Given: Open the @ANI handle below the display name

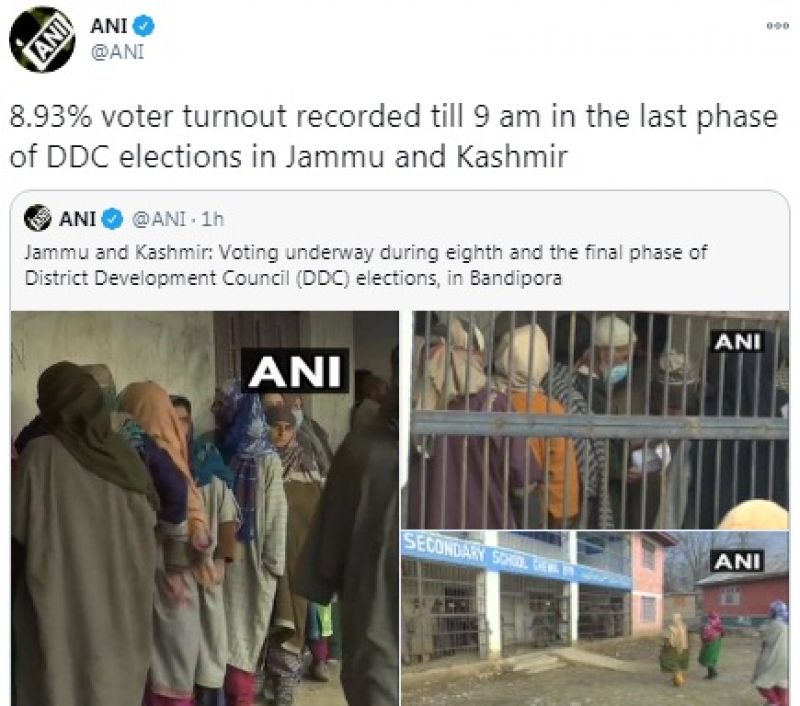Looking at the screenshot, I should (117, 52).
